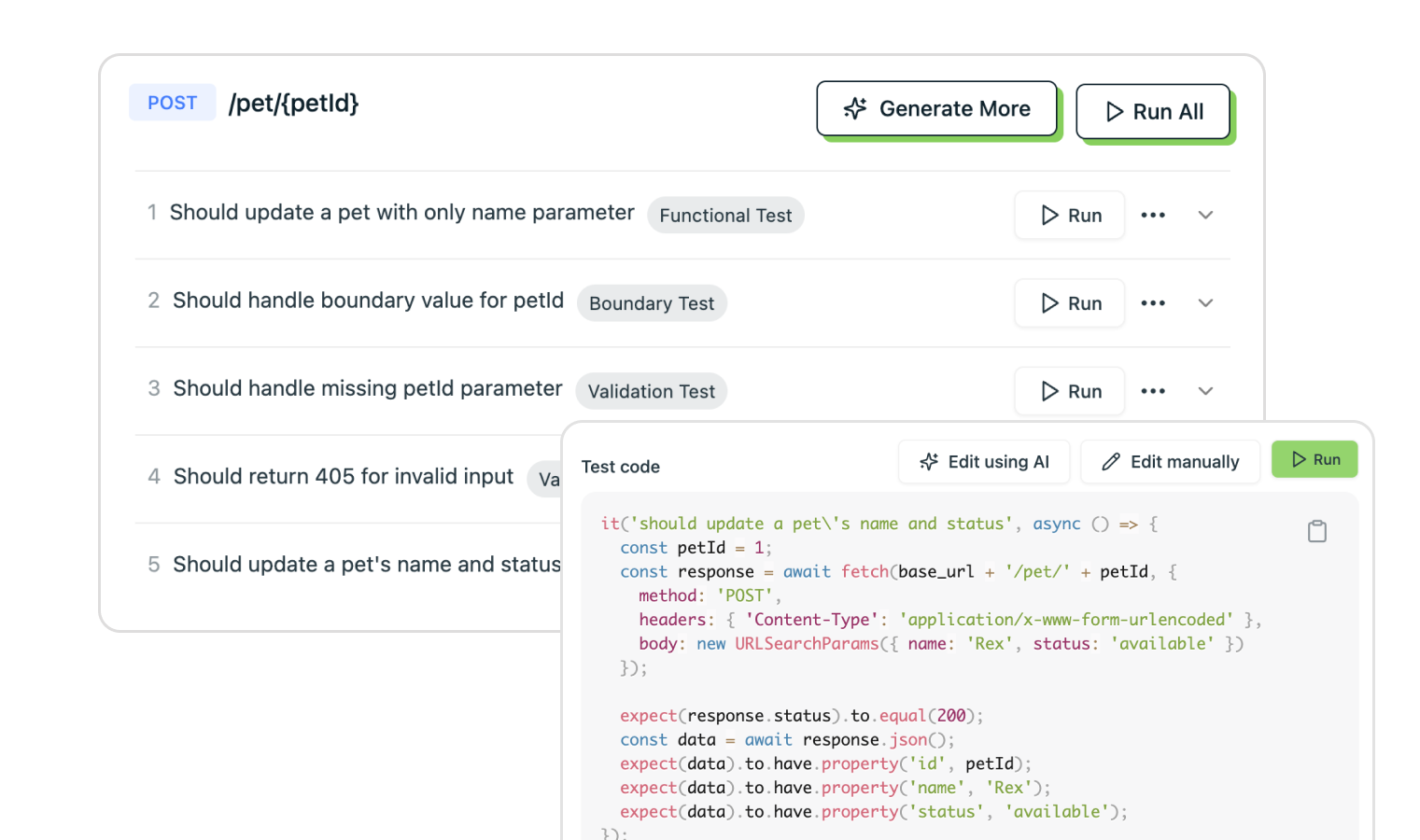The width and height of the screenshot is (1420, 840).
Task: Open more options for Validation Test row
Action: pyautogui.click(x=1153, y=391)
